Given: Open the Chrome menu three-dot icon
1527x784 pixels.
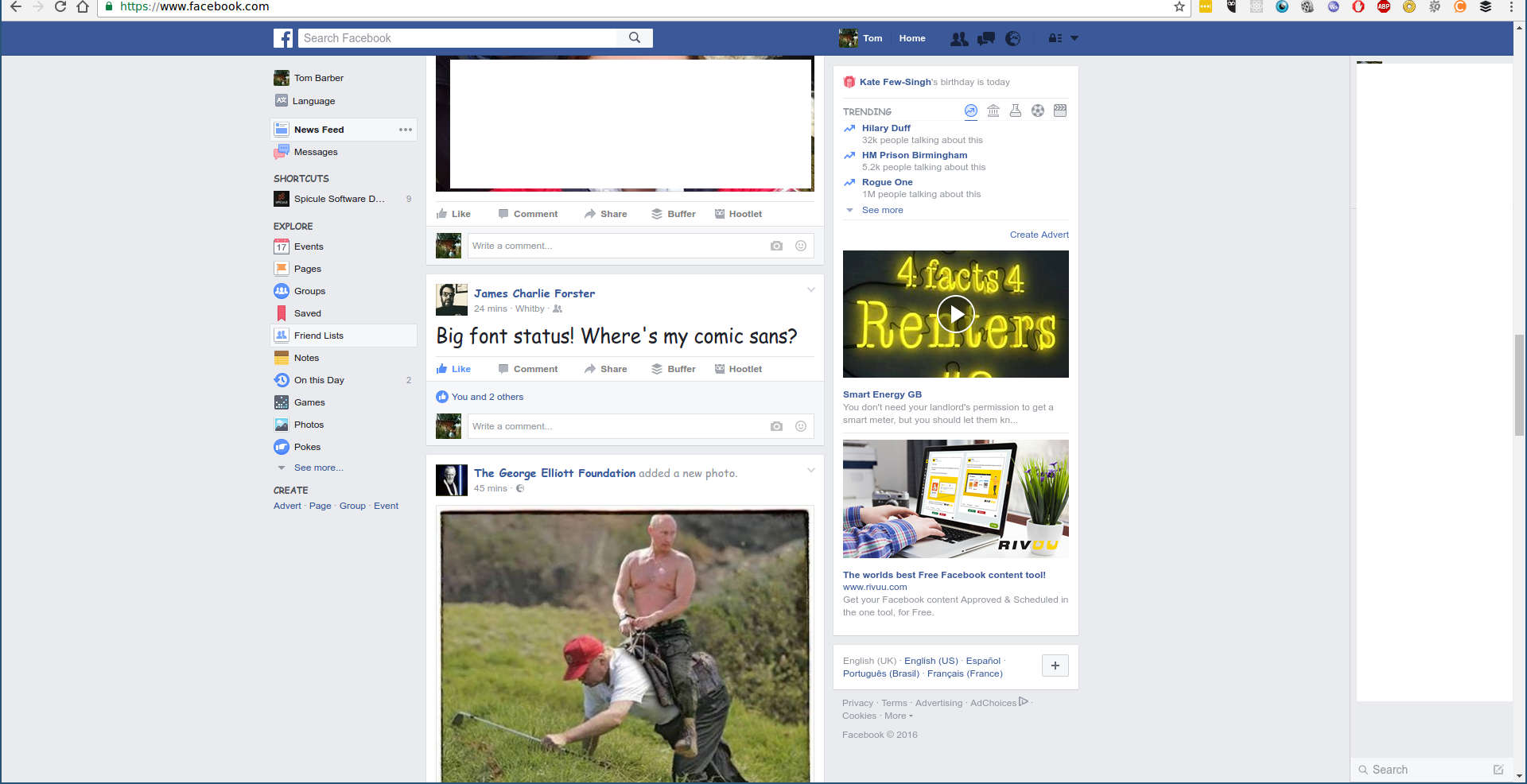Looking at the screenshot, I should pos(1511,7).
